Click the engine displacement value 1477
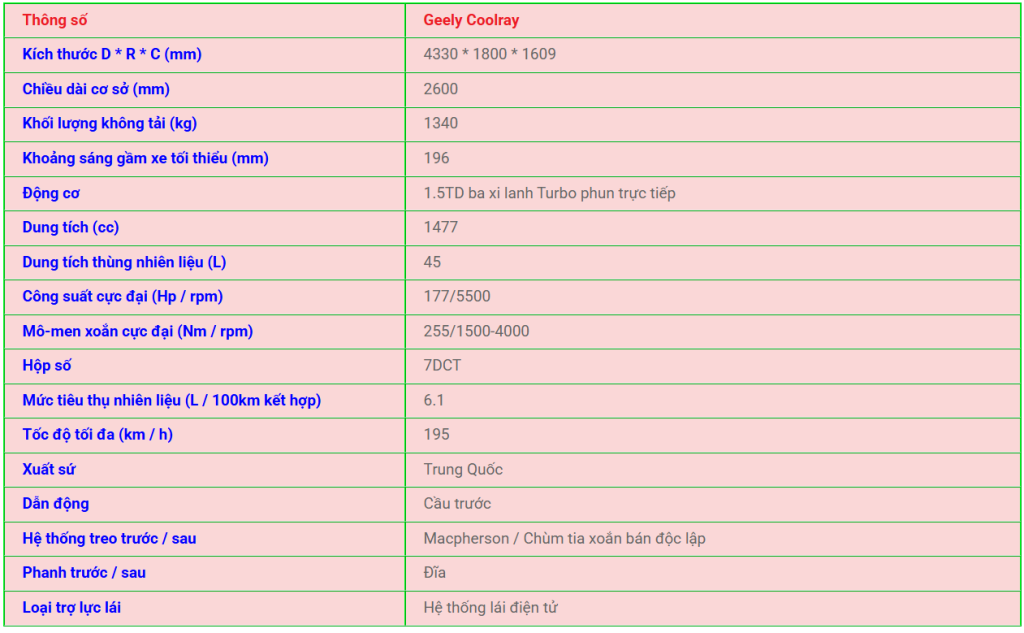Image resolution: width=1024 pixels, height=633 pixels. tap(441, 227)
